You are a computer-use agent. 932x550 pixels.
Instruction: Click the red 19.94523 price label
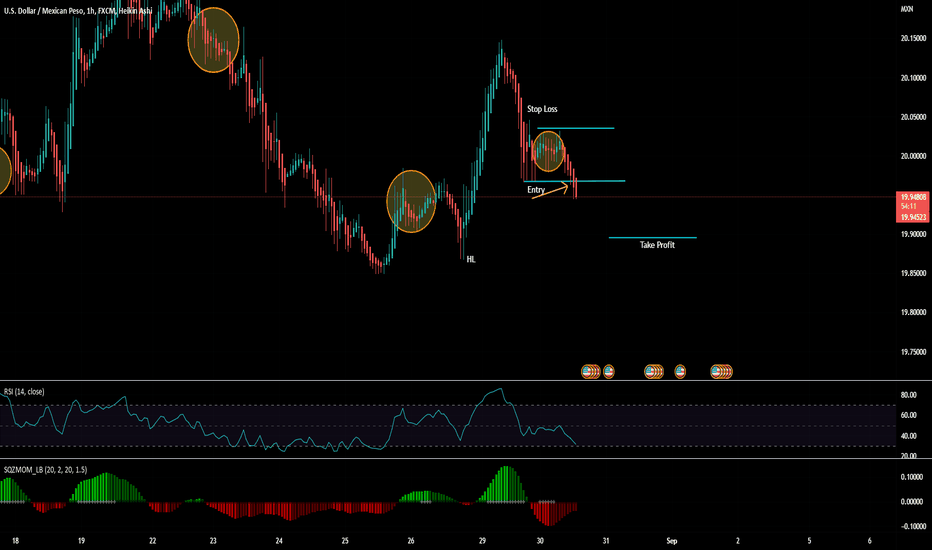coord(913,218)
